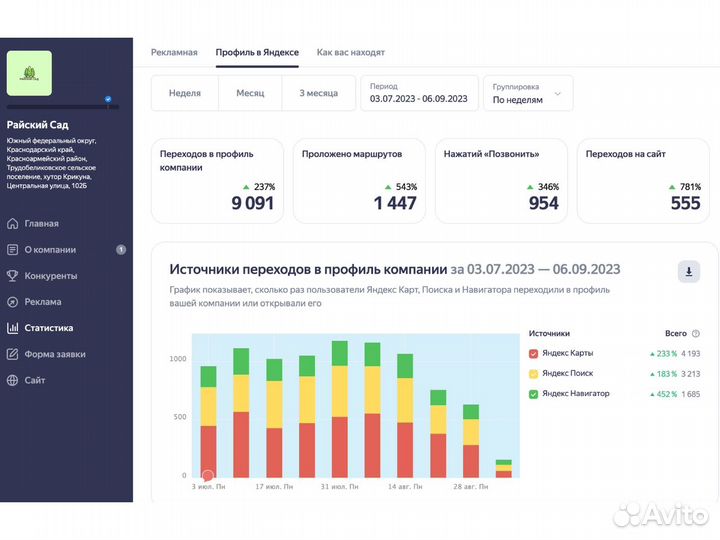Click the notification badge beside О компании

pyautogui.click(x=121, y=250)
